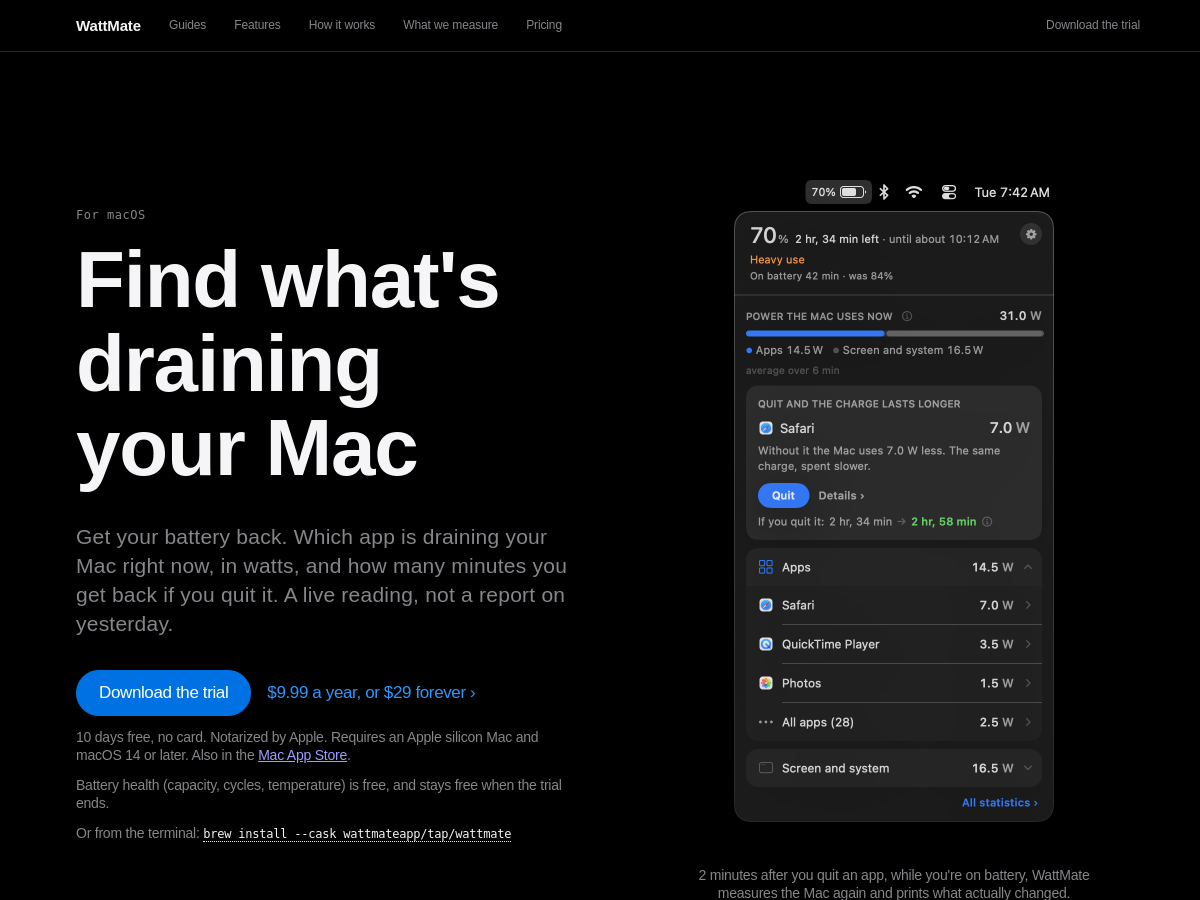Click the Tue 7:42 AM clock
The width and height of the screenshot is (1200, 900).
(1012, 192)
